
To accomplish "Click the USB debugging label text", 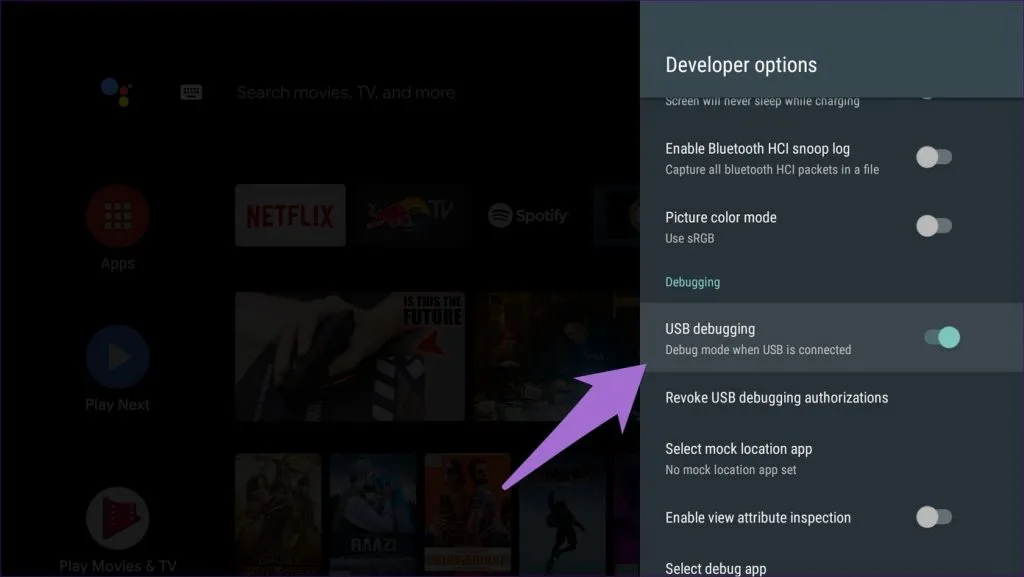I will pos(710,329).
